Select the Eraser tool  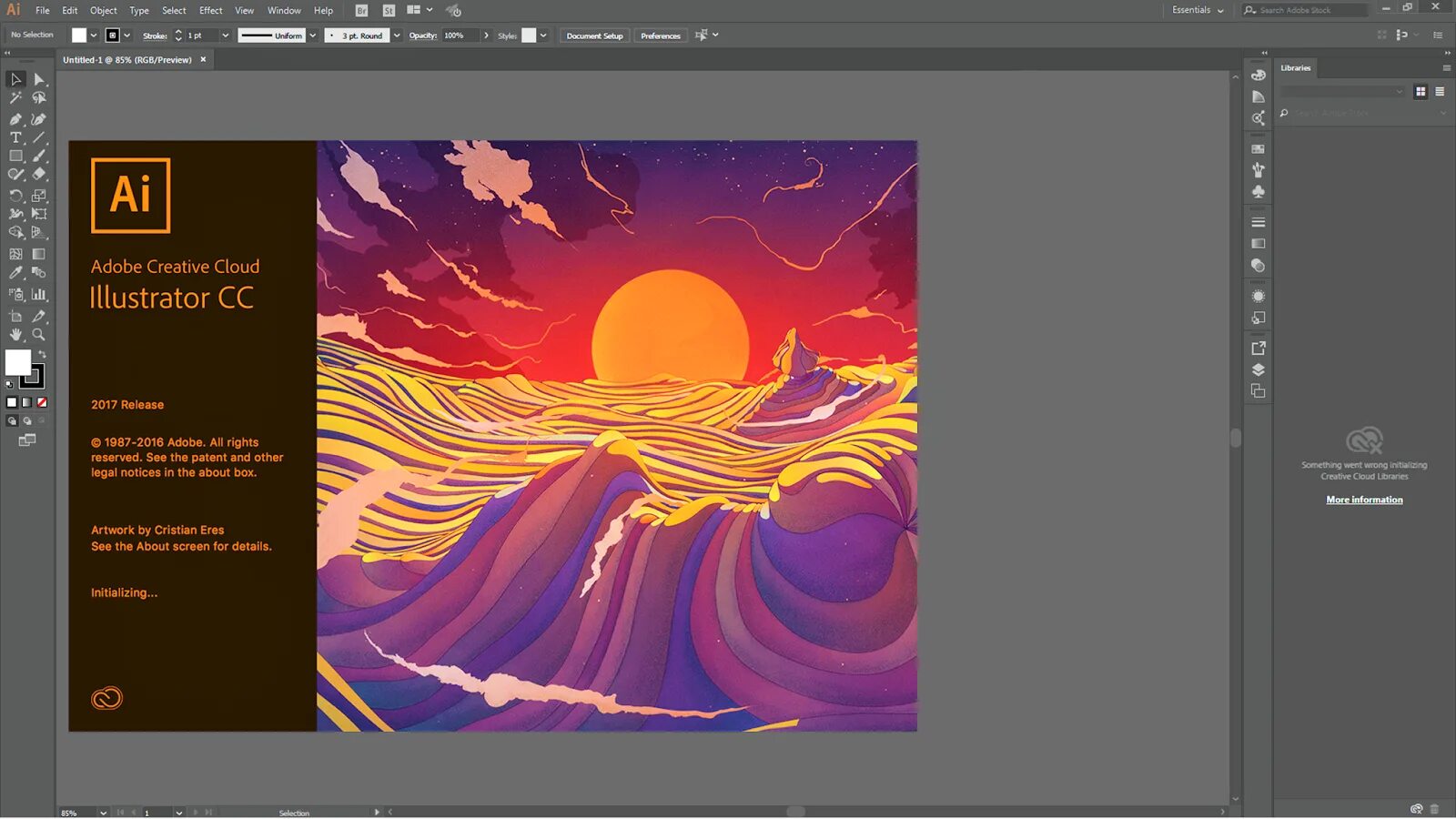(x=39, y=174)
